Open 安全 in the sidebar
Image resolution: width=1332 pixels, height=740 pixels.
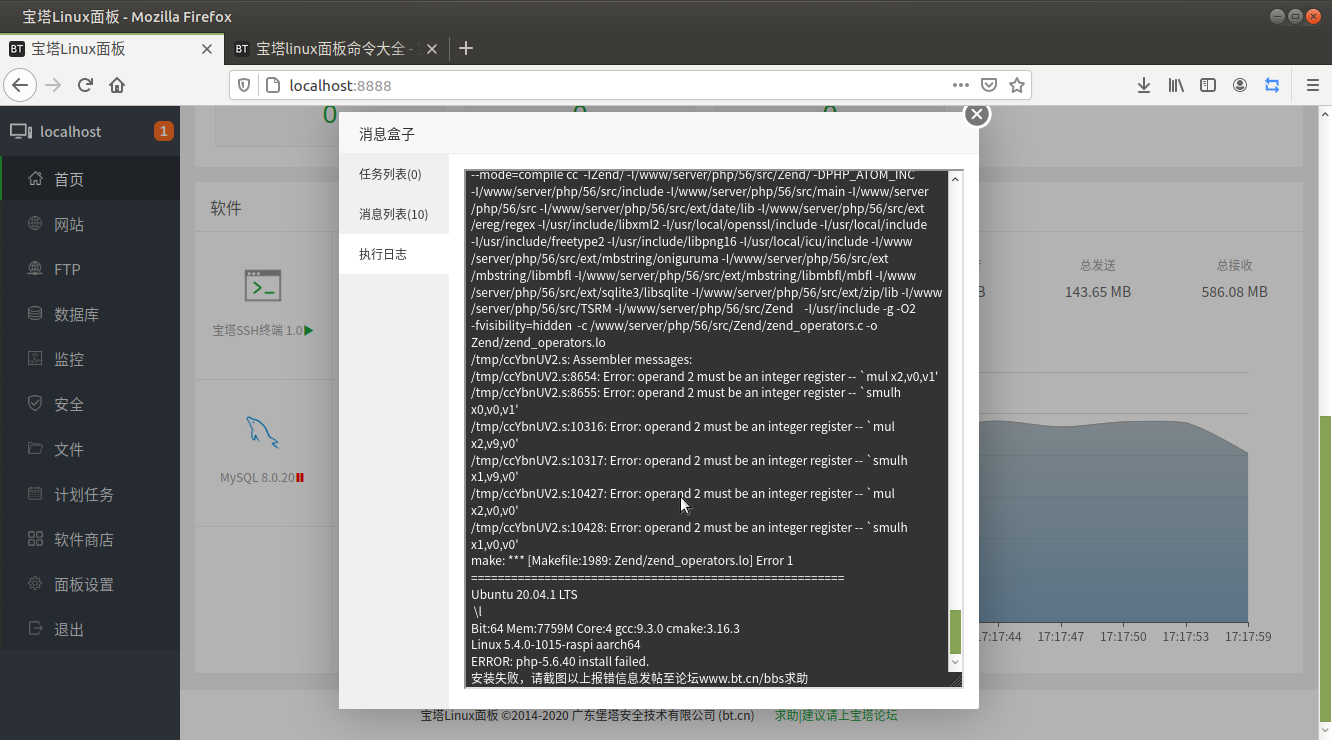pyautogui.click(x=90, y=404)
